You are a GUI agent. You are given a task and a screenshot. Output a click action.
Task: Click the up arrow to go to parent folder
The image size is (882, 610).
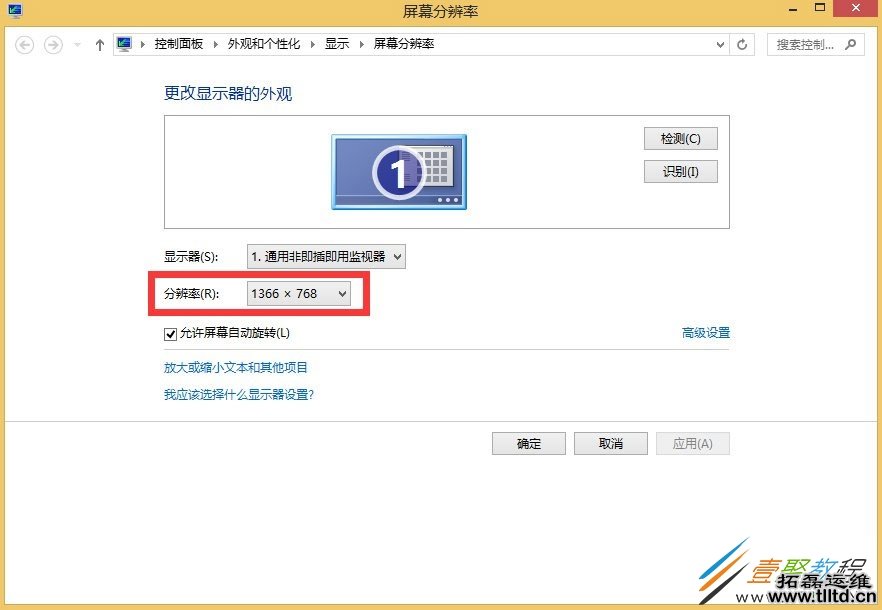(99, 44)
